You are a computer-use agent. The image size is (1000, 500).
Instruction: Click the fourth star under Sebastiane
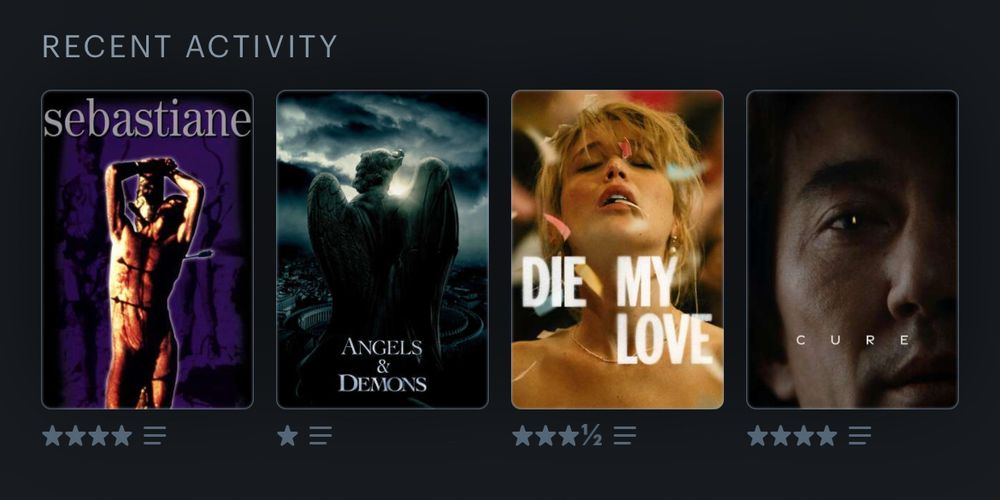tap(121, 436)
